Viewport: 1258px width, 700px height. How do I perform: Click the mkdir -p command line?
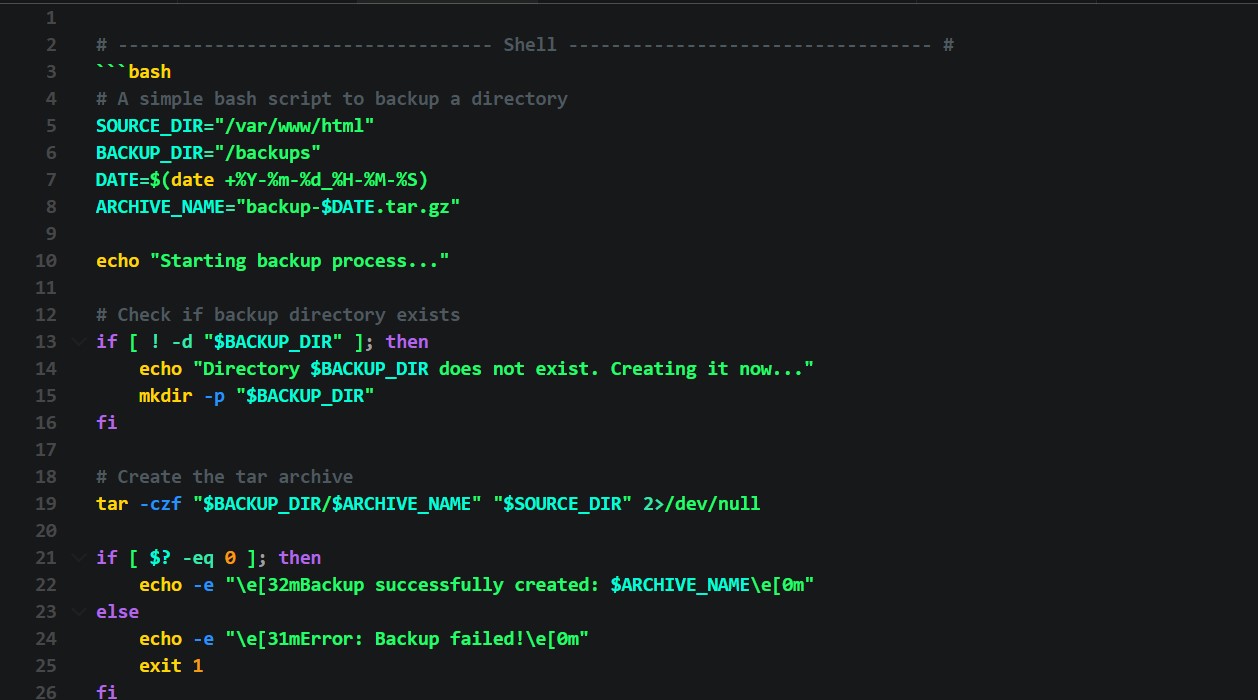[x=256, y=396]
